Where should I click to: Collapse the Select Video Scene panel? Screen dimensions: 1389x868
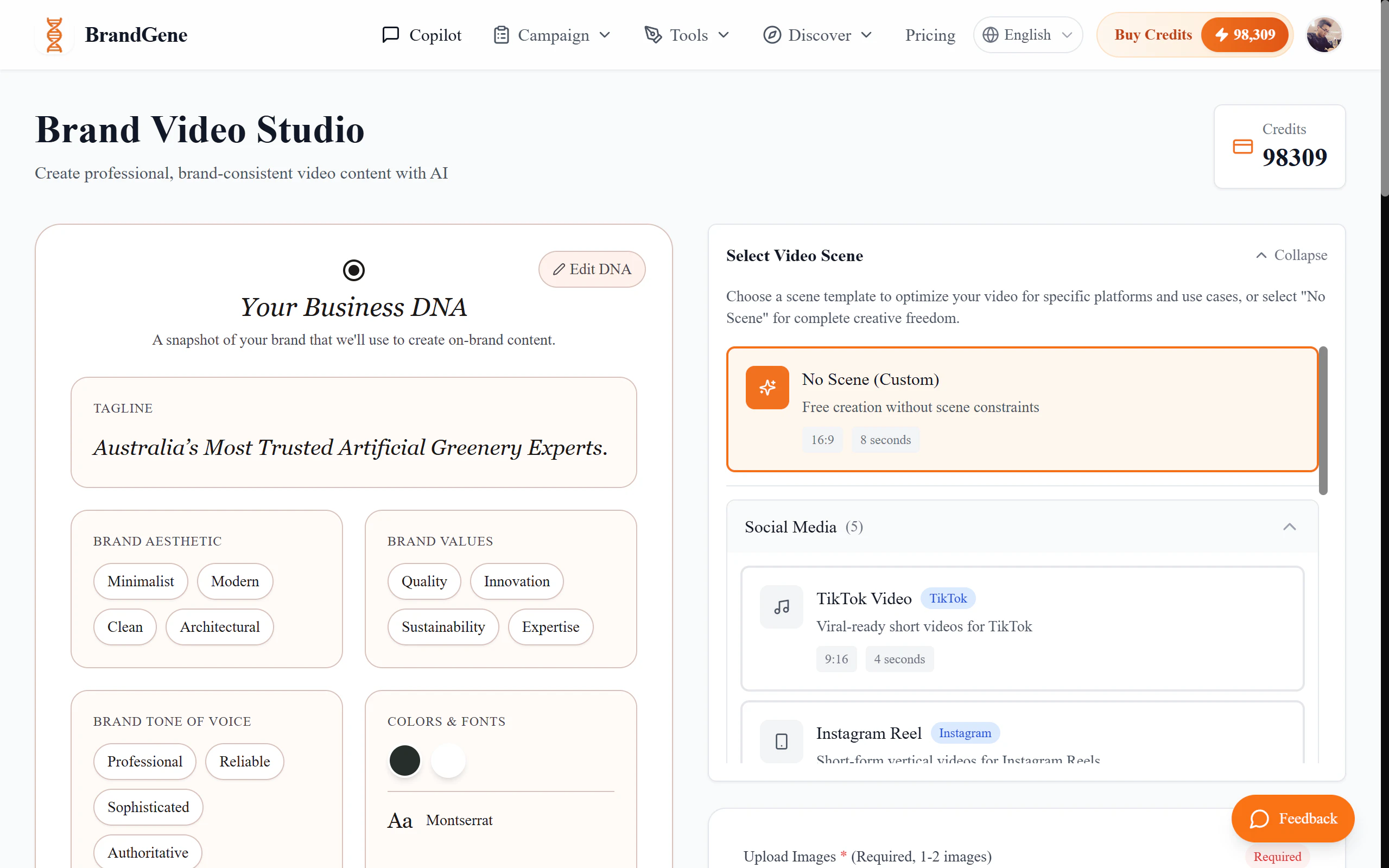point(1291,255)
